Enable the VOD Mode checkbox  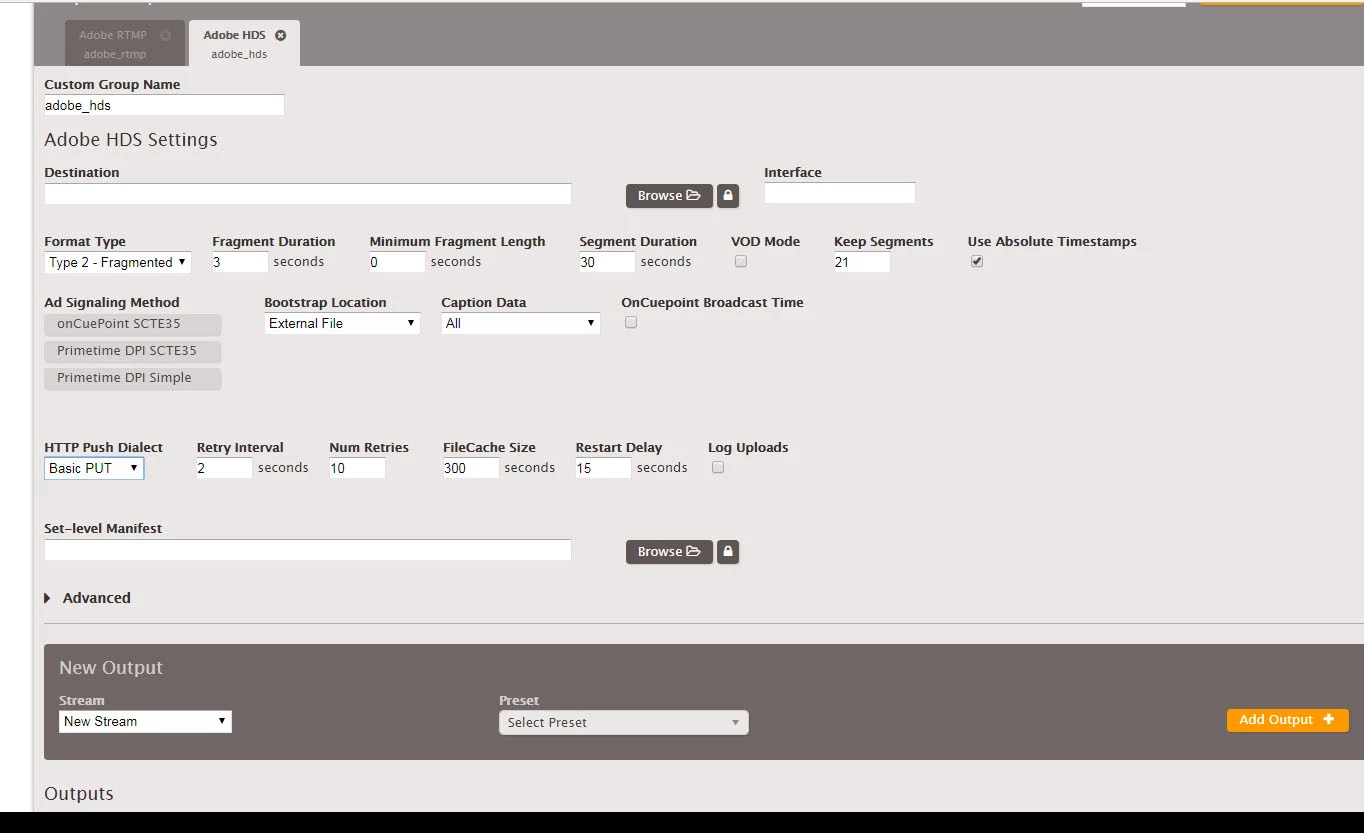pos(741,261)
